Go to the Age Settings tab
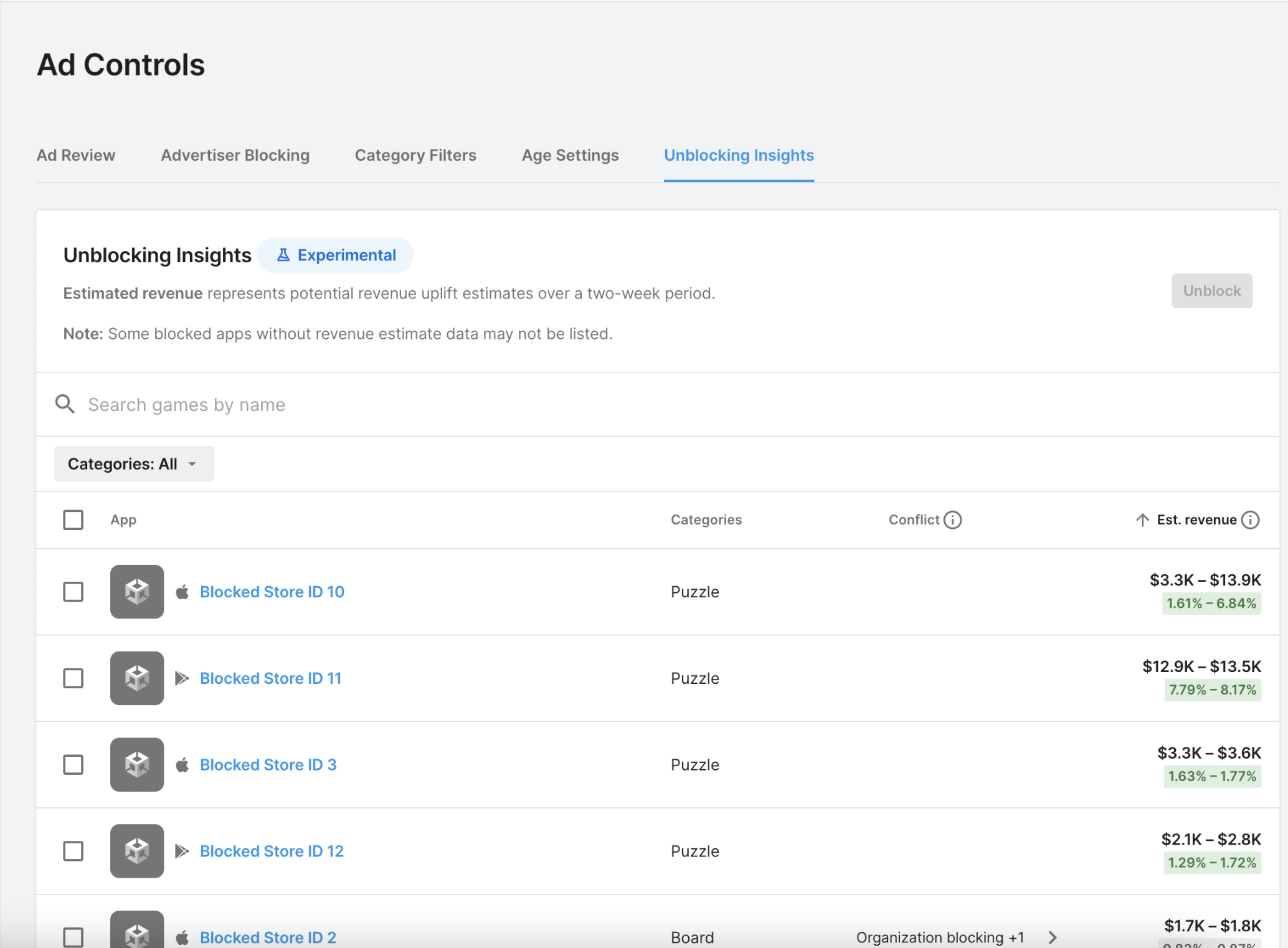The width and height of the screenshot is (1288, 948). 570,155
